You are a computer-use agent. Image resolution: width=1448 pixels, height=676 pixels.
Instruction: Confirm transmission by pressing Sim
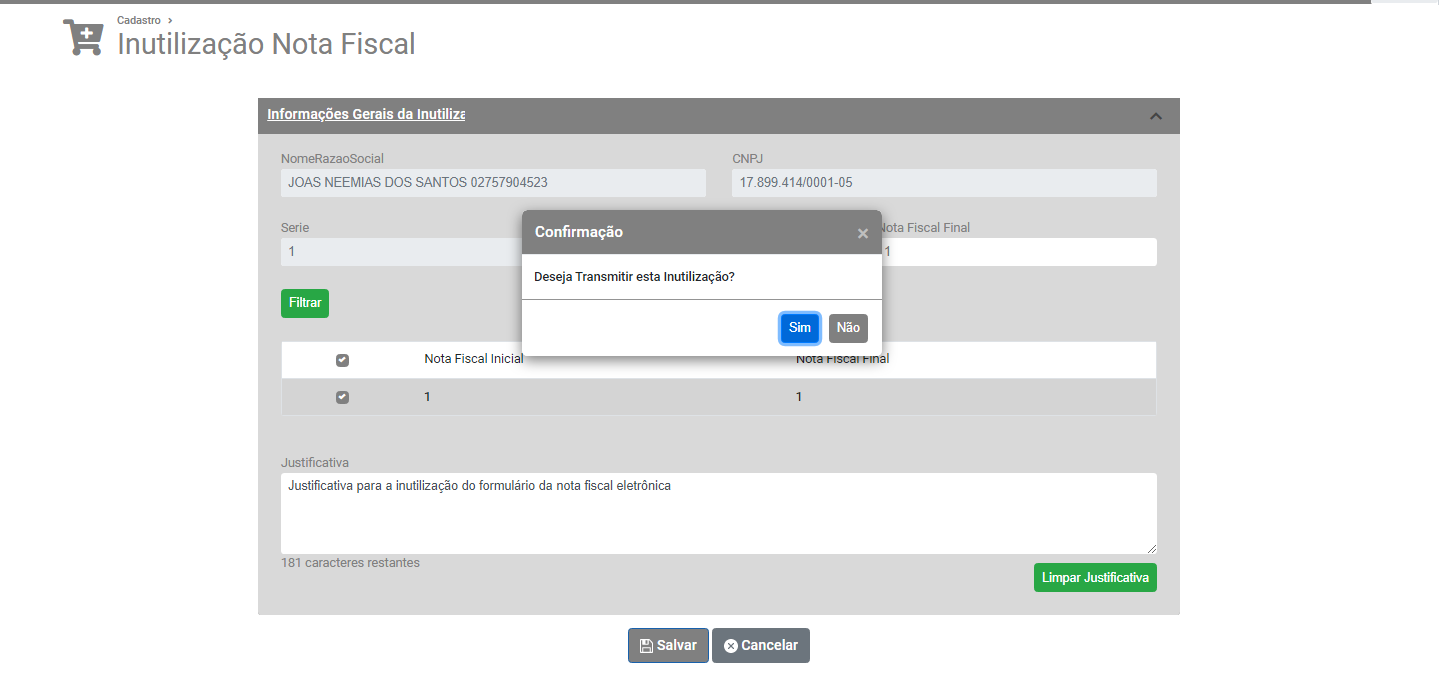point(800,328)
